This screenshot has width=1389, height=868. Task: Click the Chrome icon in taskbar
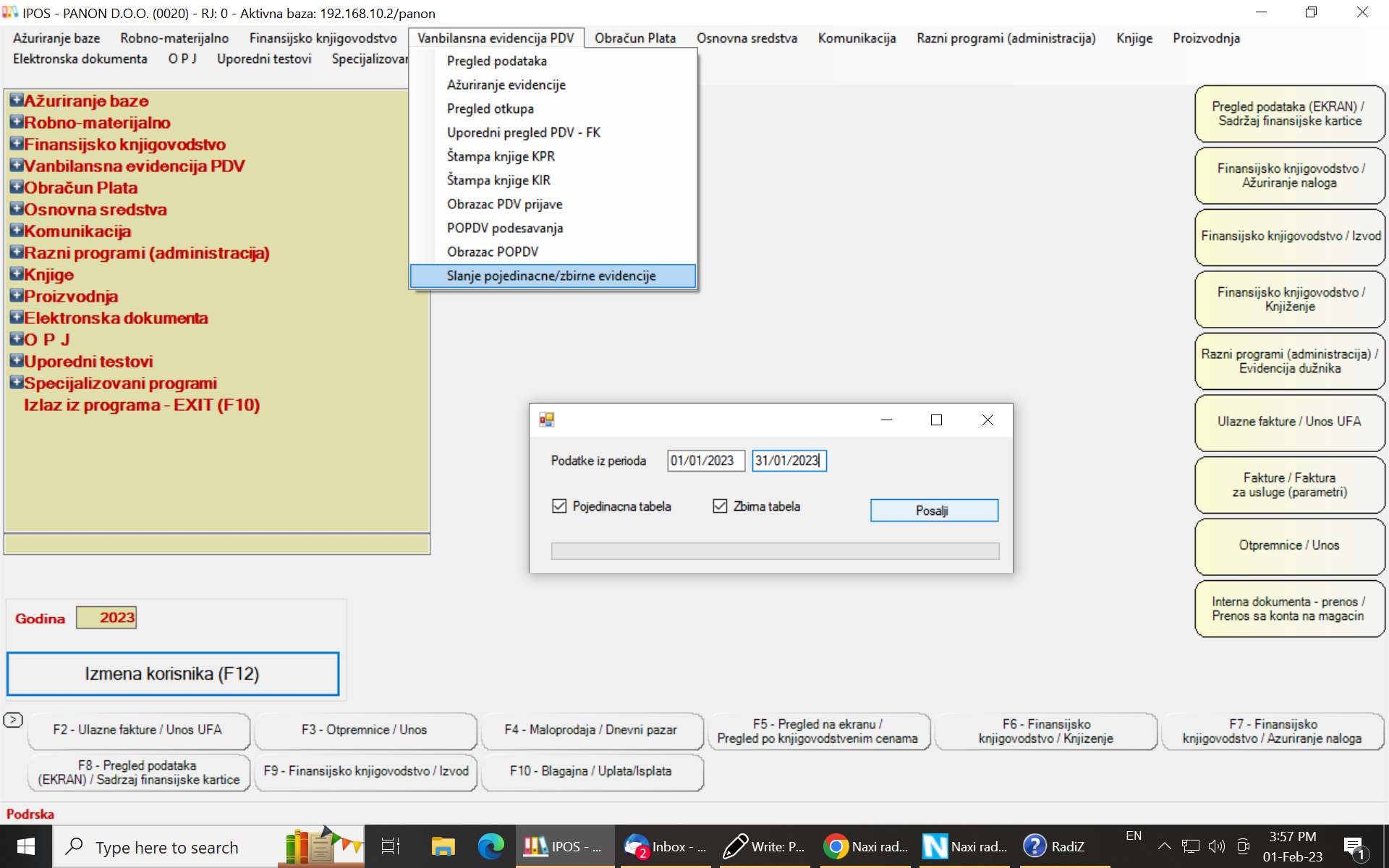pyautogui.click(x=836, y=846)
